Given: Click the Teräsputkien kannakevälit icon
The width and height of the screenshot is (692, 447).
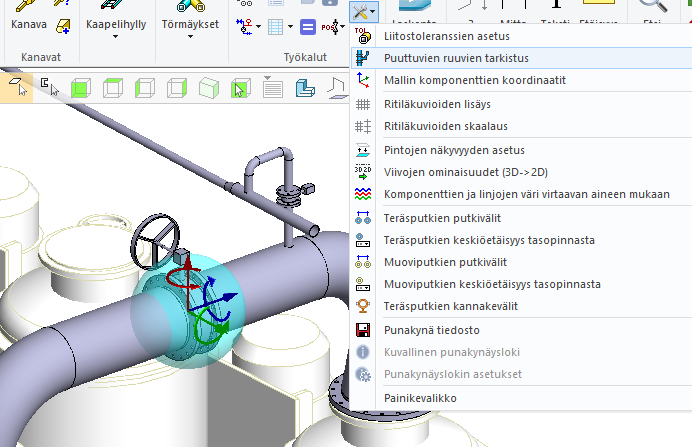Looking at the screenshot, I should 364,306.
